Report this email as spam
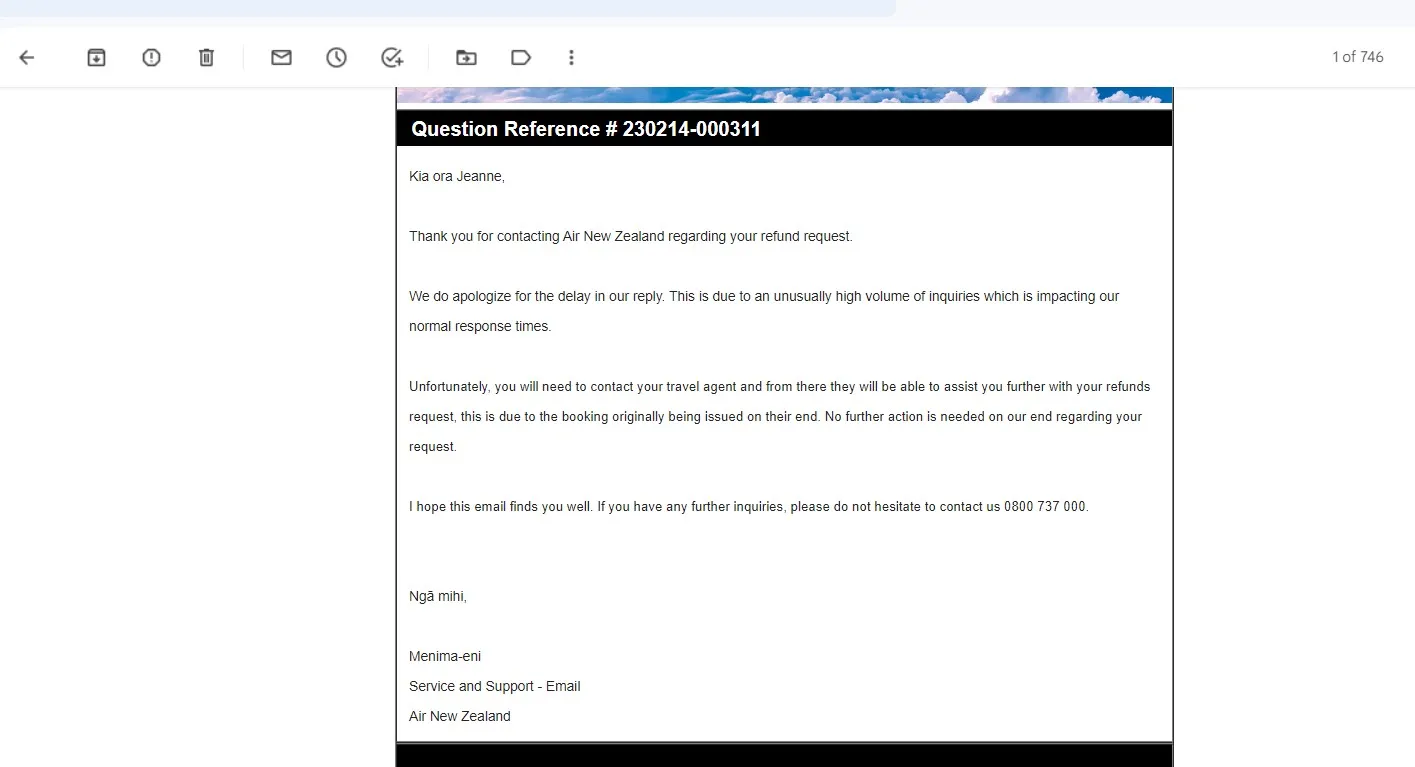Image resolution: width=1415 pixels, height=767 pixels. tap(151, 58)
